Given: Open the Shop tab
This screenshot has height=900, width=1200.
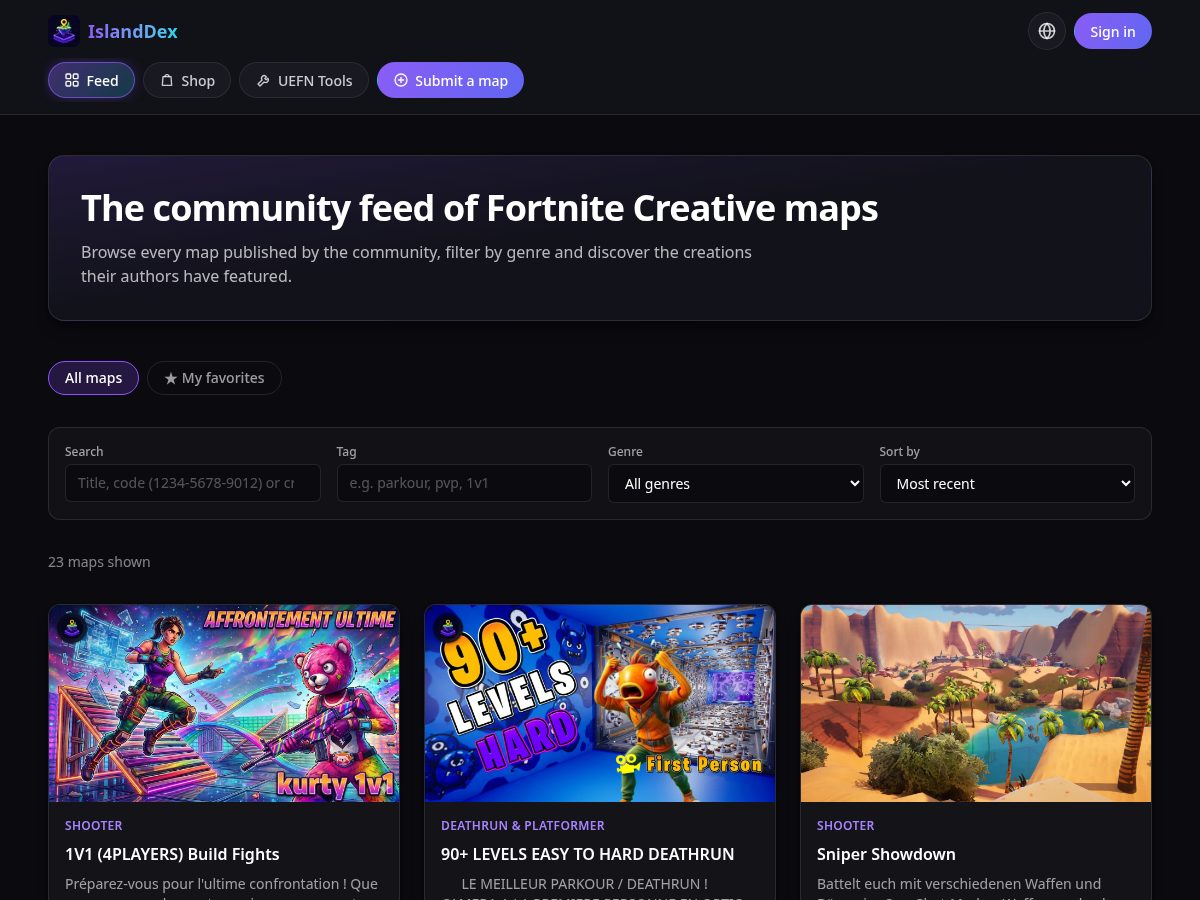Looking at the screenshot, I should coord(187,80).
